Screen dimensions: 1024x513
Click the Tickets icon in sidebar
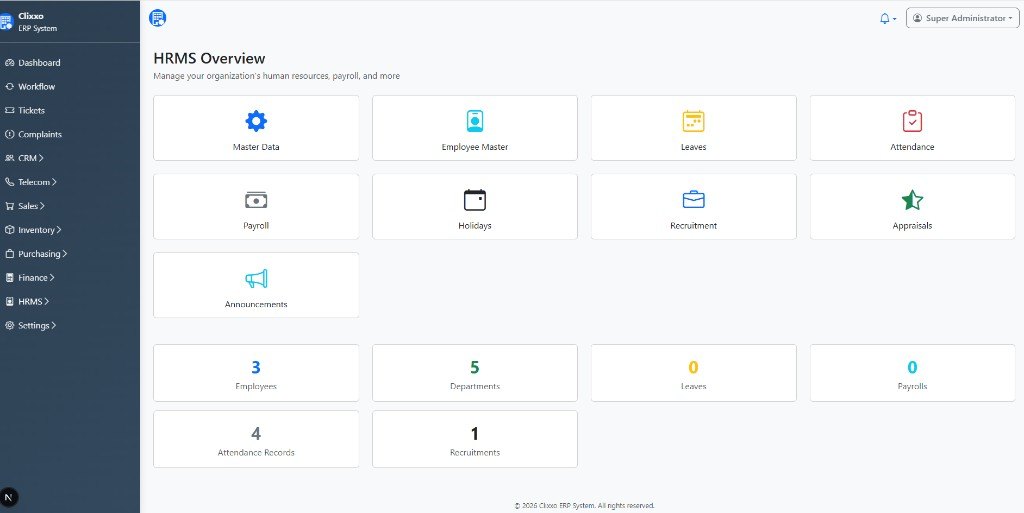tap(9, 110)
